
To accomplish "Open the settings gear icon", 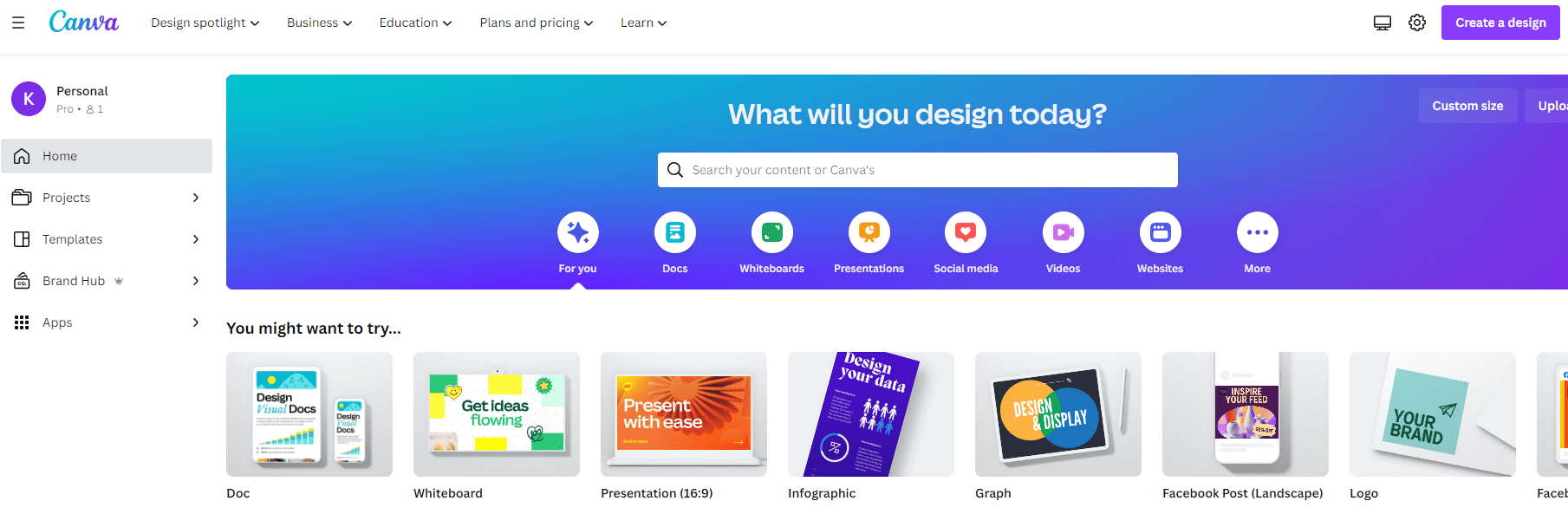I will coord(1417,23).
